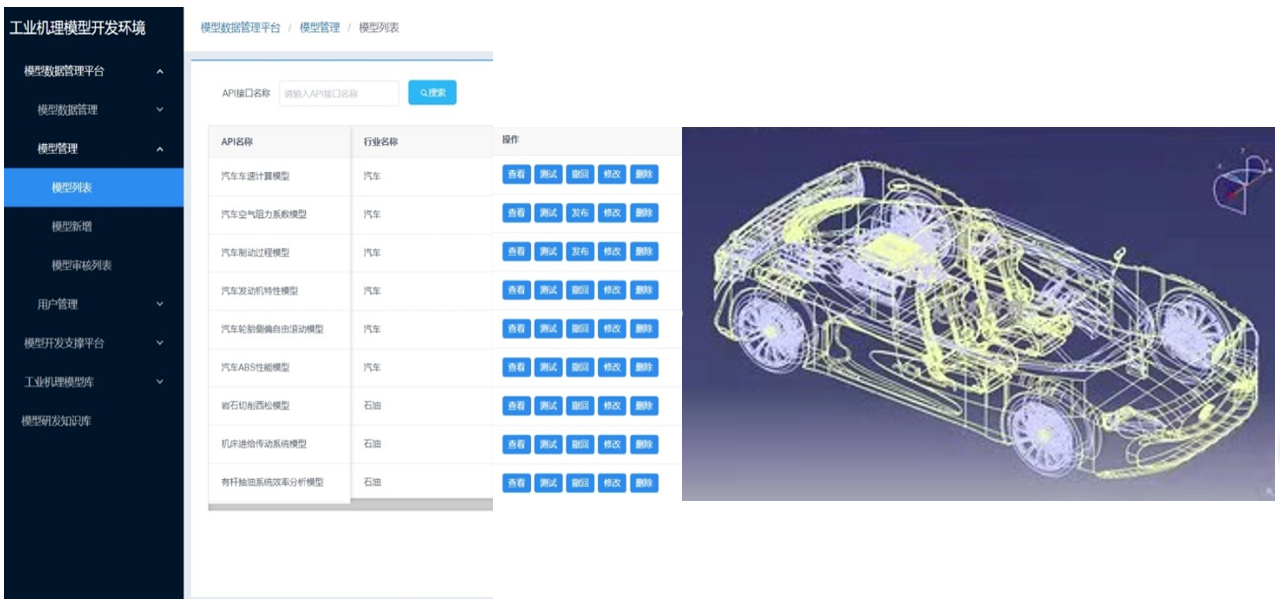Click 删除 for 汽车空气阻力系数模型
Viewport: 1280px width, 602px height.
[644, 213]
